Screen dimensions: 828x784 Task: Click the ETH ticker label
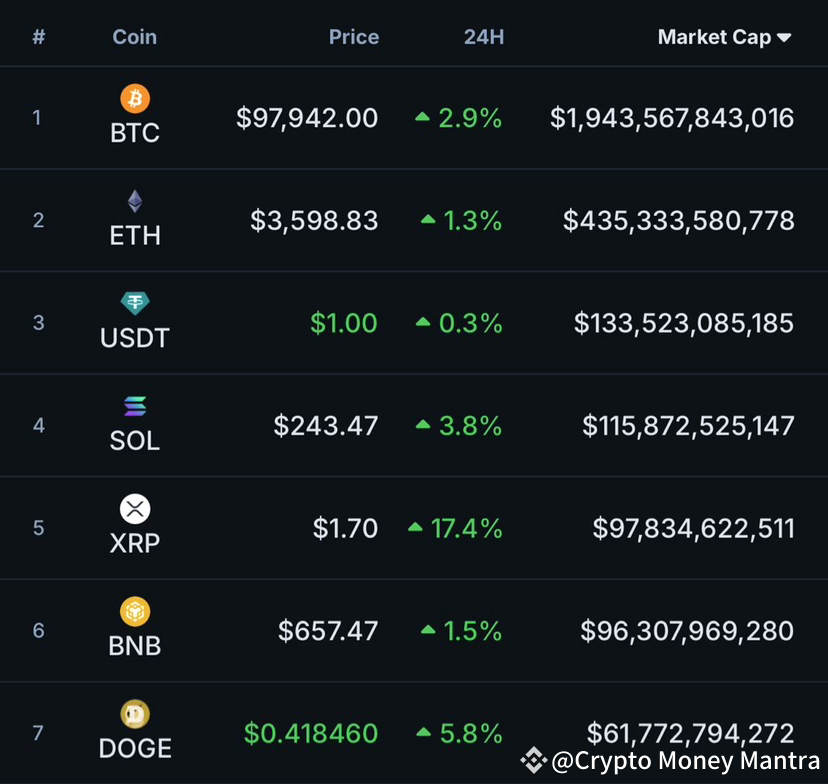[x=134, y=236]
